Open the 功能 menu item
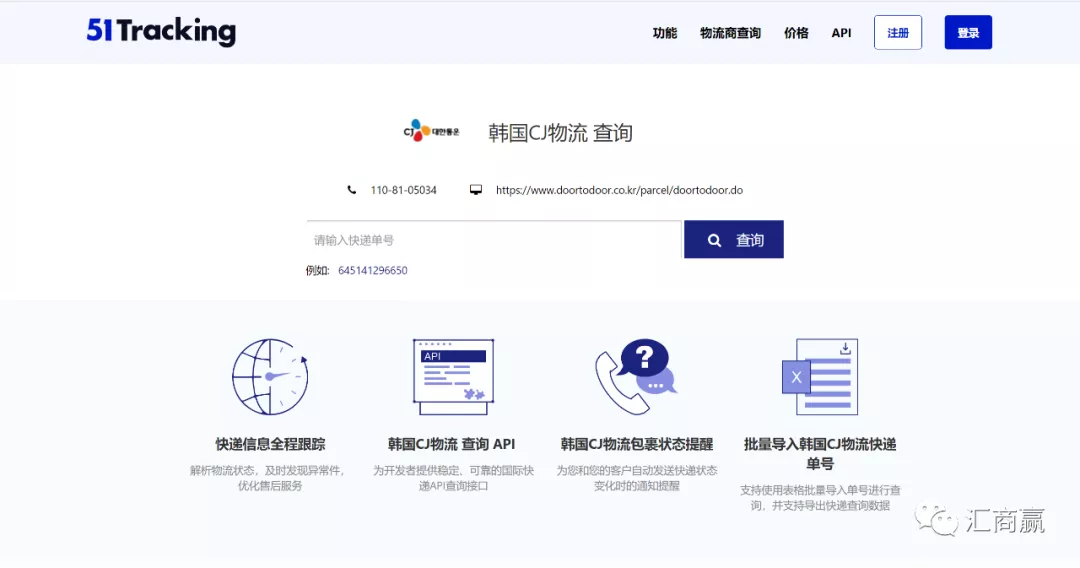The height and width of the screenshot is (568, 1080). click(x=665, y=33)
